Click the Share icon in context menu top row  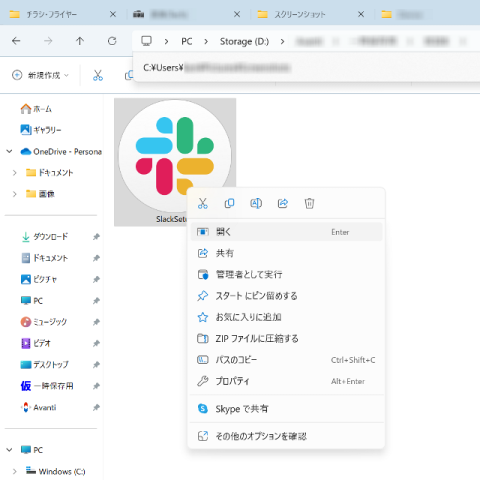(x=283, y=203)
